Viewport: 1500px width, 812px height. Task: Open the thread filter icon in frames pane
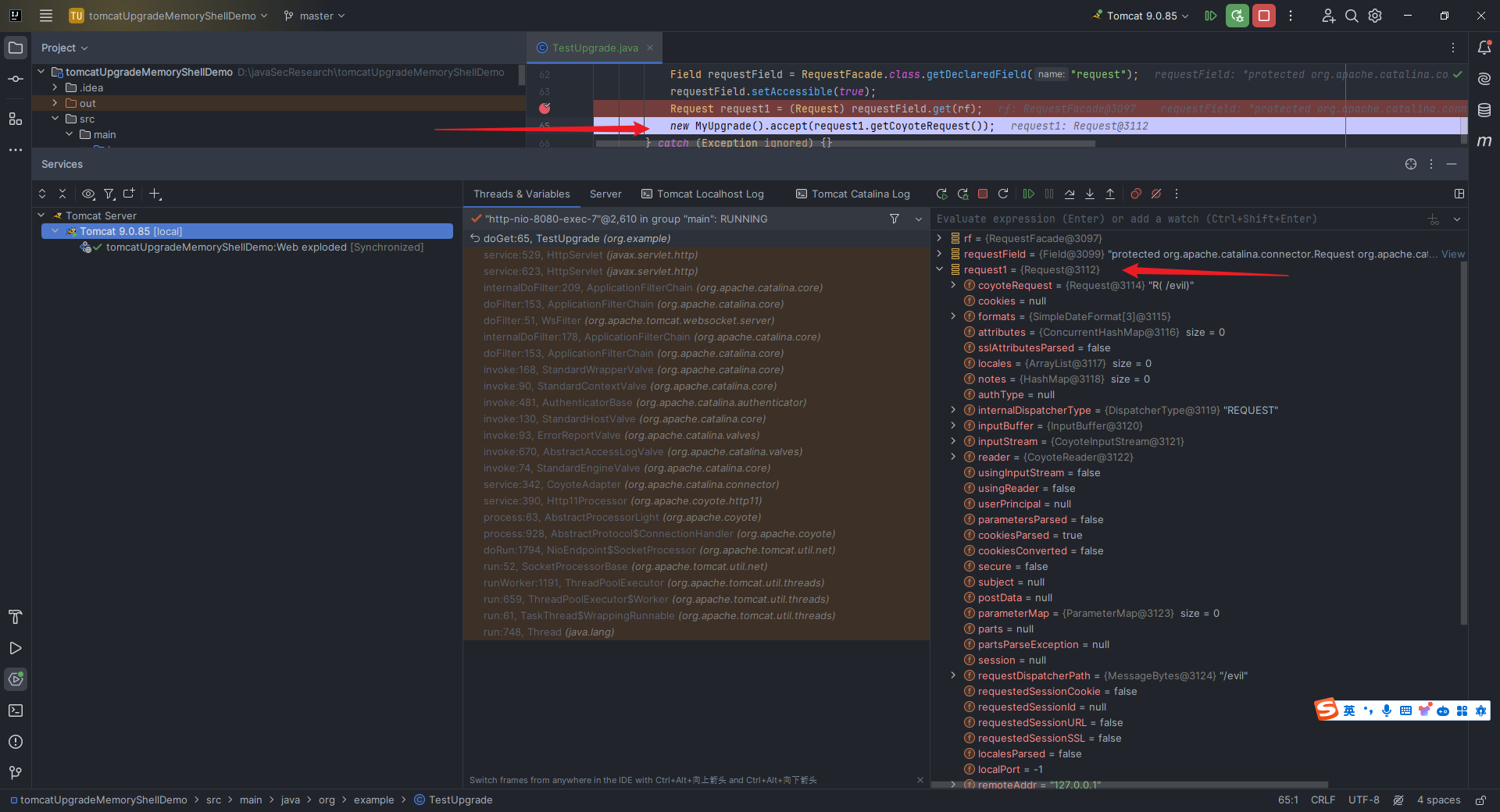[895, 219]
